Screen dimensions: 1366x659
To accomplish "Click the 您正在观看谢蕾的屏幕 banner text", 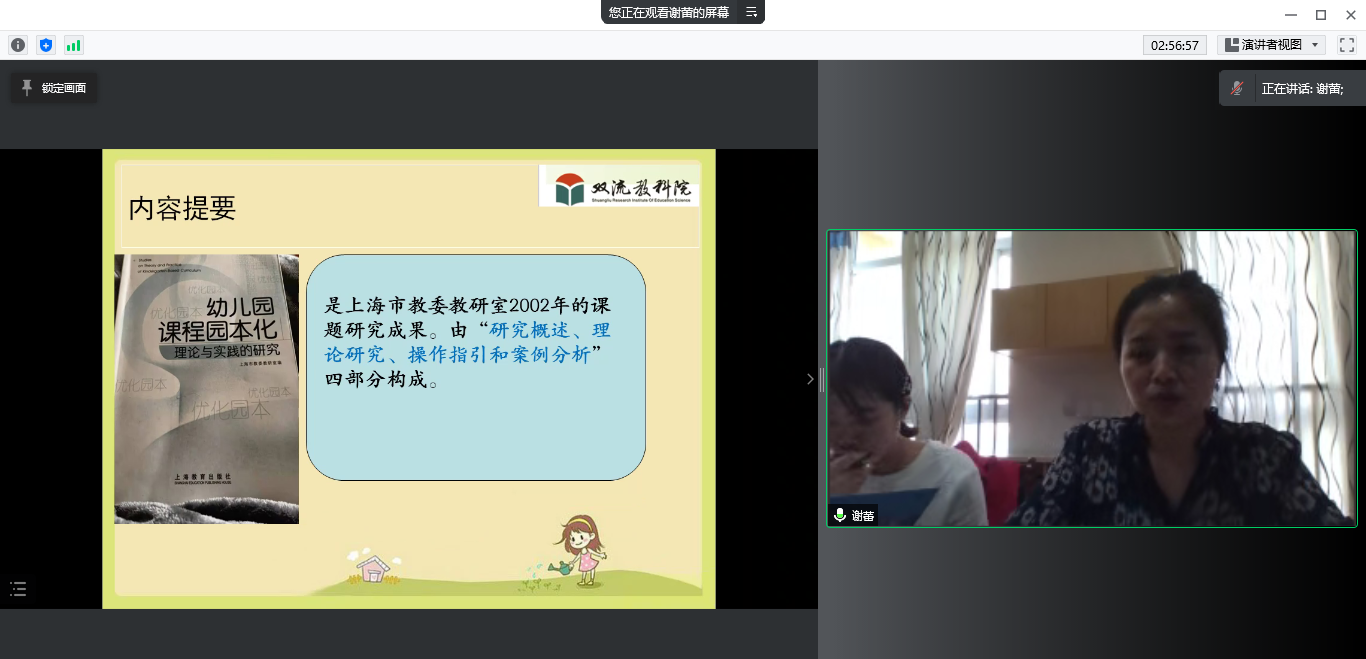I will click(x=669, y=12).
